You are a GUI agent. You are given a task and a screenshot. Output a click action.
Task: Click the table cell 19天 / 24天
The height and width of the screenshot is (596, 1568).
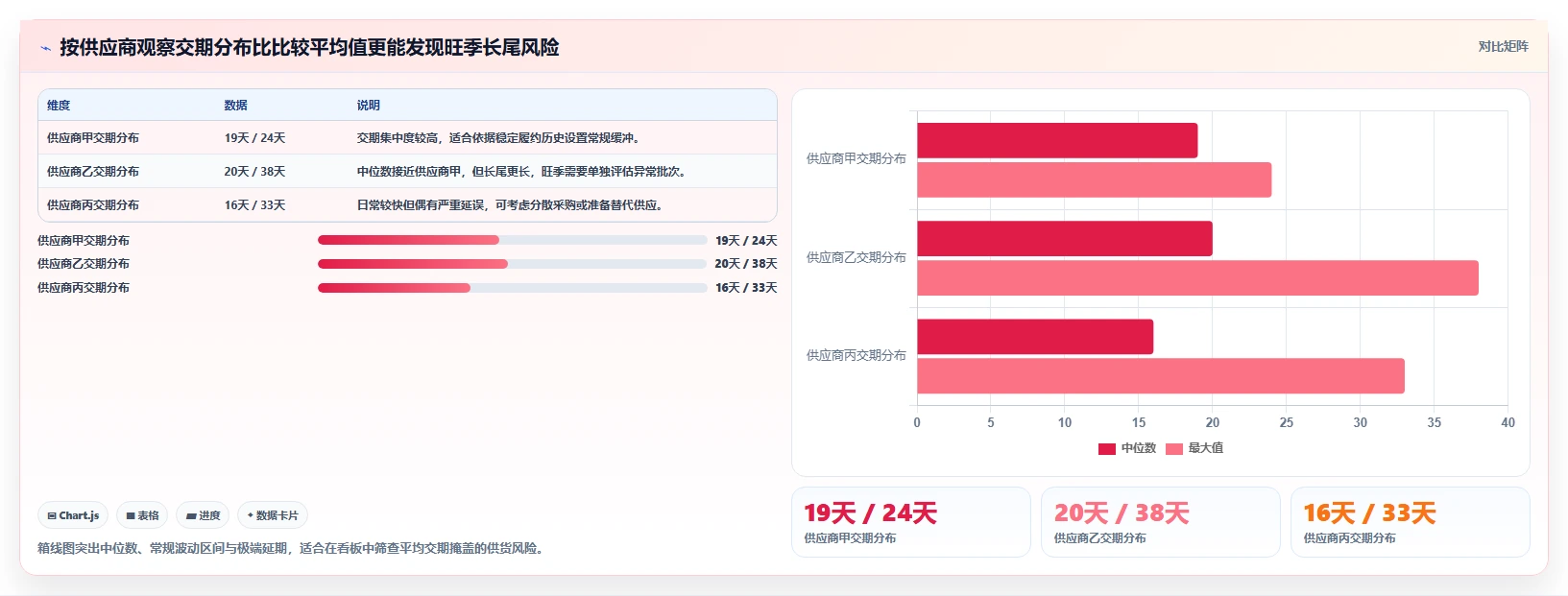(x=254, y=138)
